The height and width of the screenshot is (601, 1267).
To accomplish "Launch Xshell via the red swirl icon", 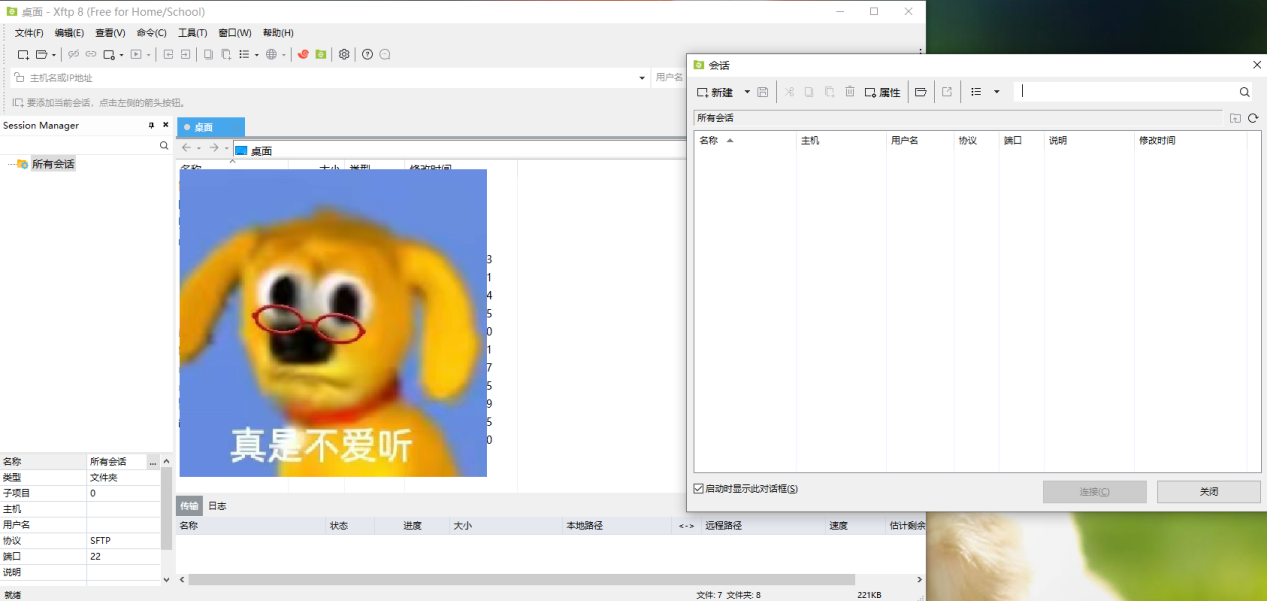I will (x=303, y=54).
